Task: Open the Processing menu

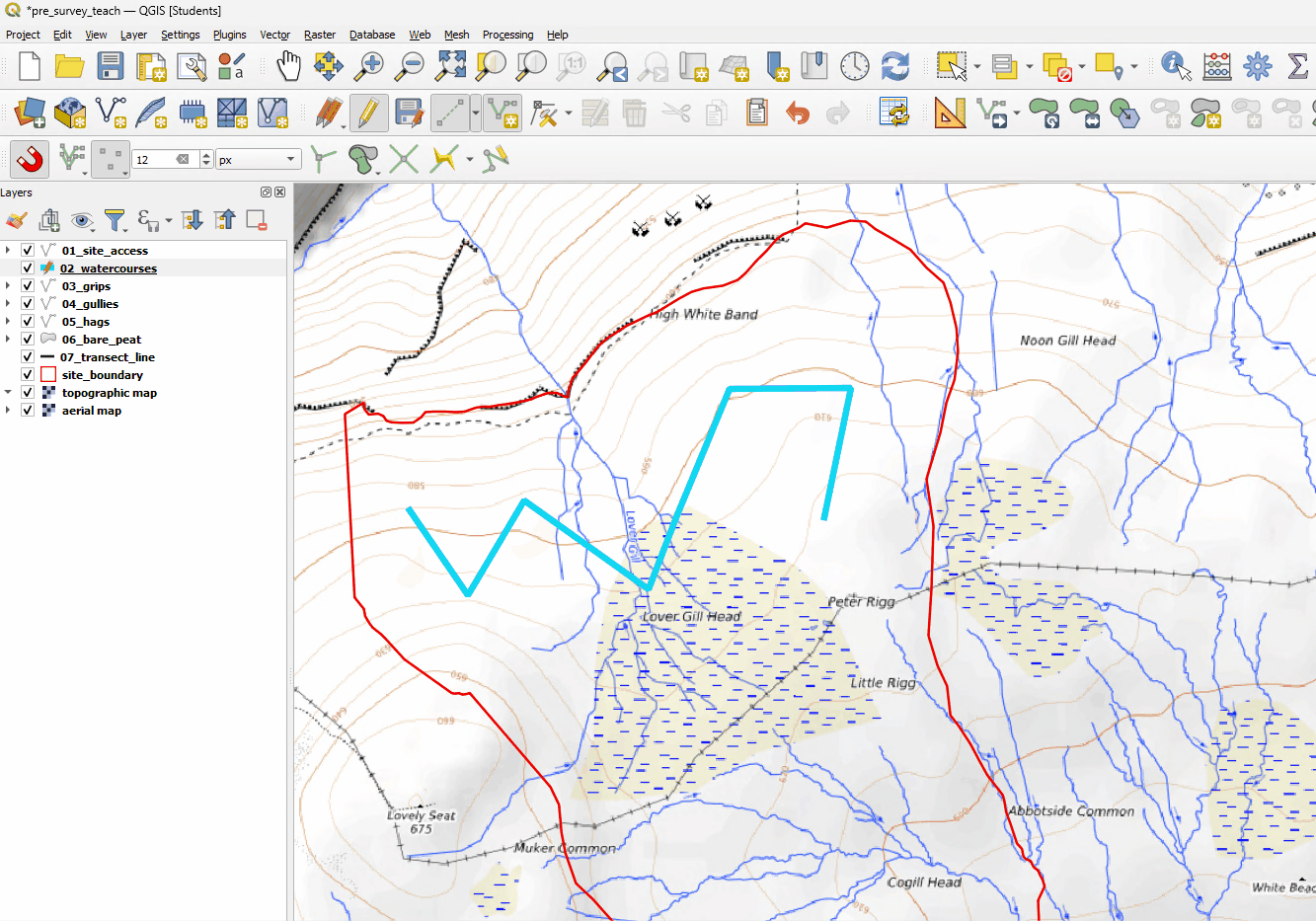Action: tap(507, 35)
